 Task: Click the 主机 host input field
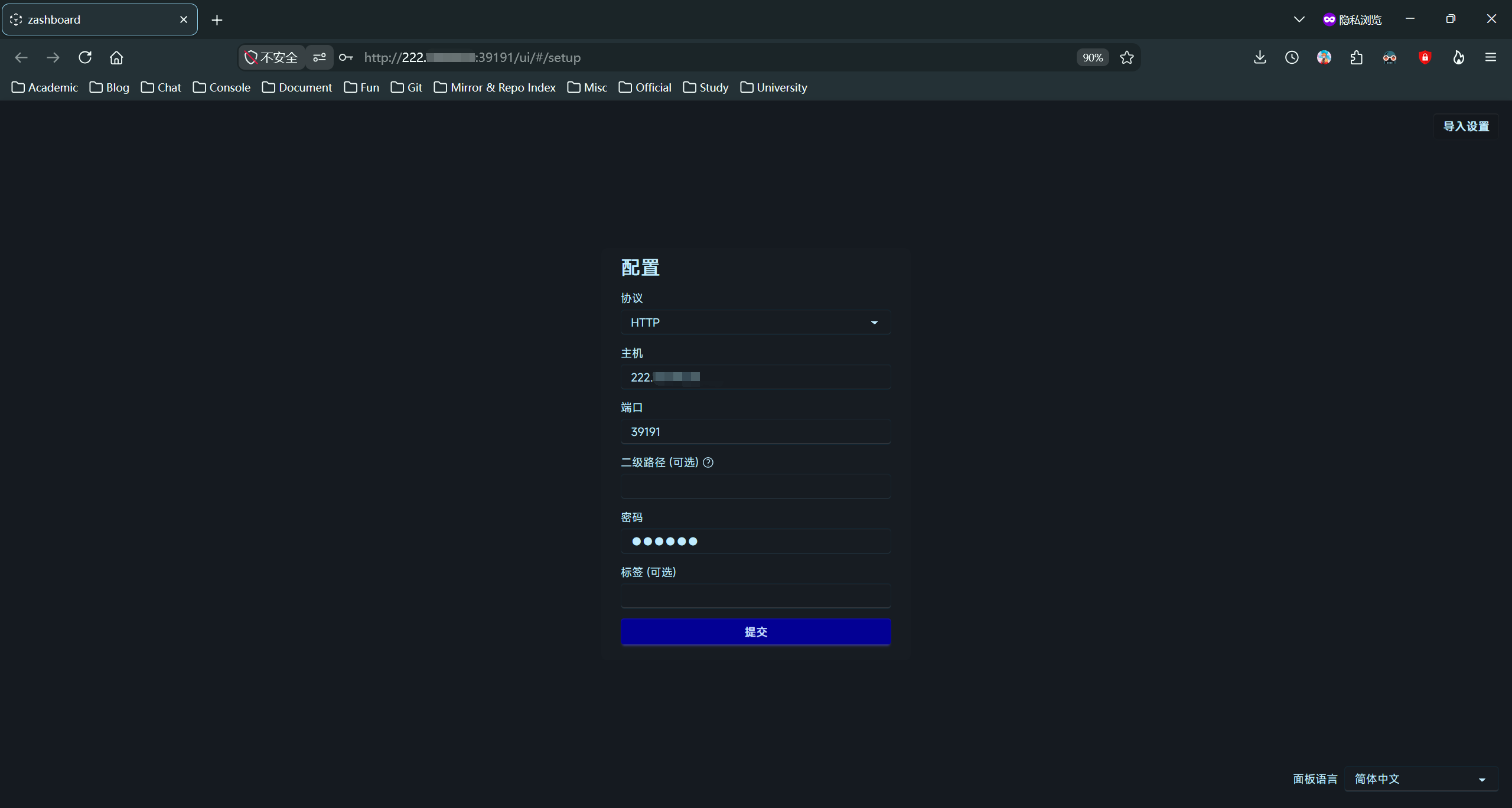click(755, 377)
